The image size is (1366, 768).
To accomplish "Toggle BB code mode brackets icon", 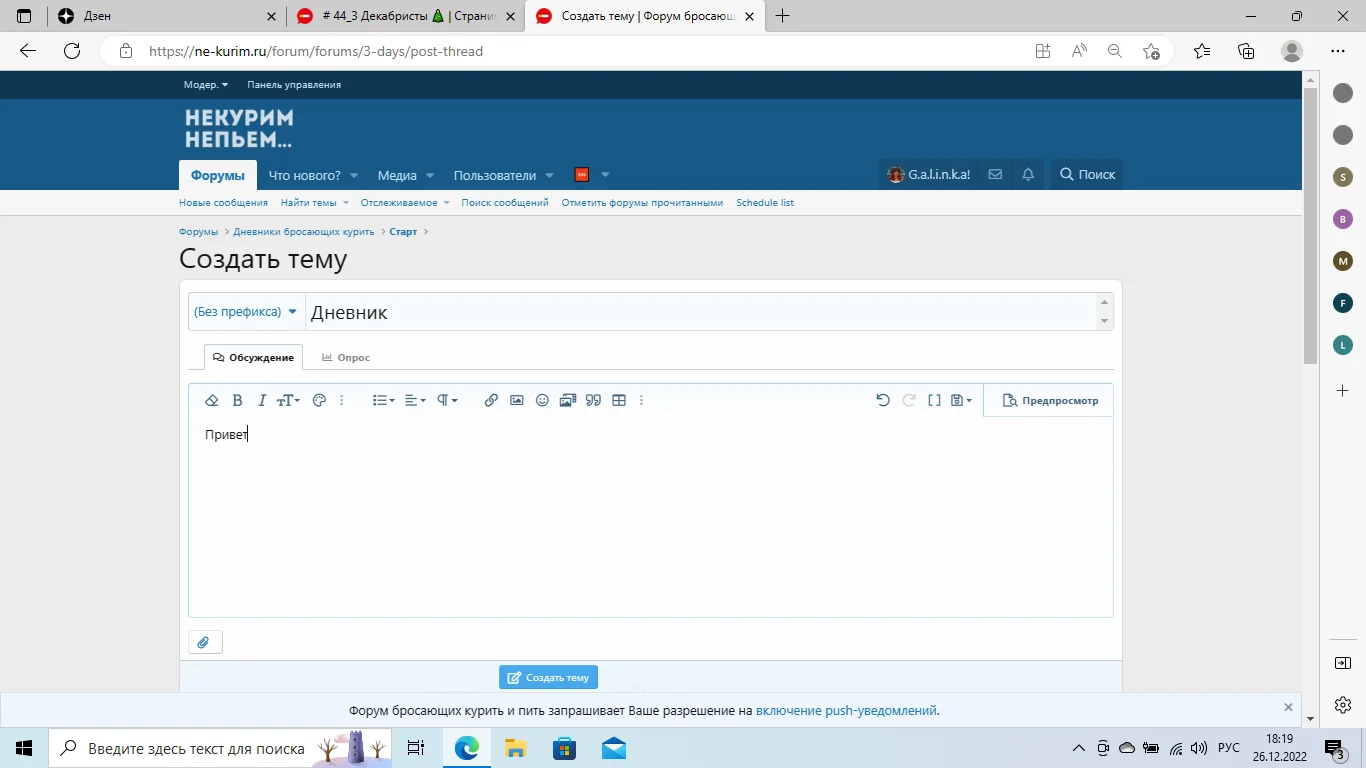I will point(934,400).
